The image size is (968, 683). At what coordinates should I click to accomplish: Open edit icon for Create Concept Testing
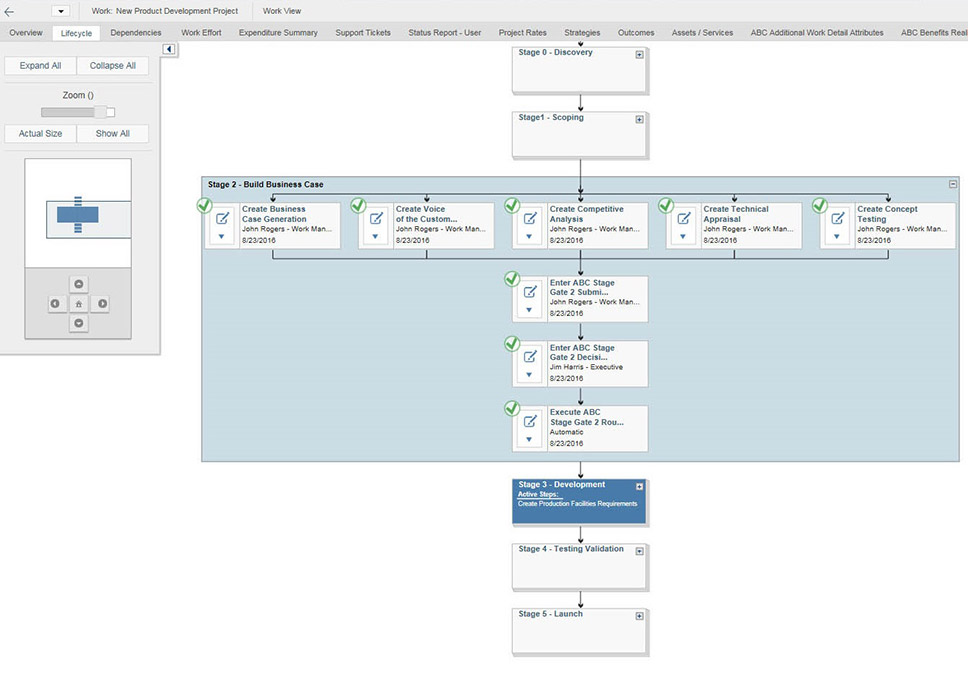tap(837, 218)
